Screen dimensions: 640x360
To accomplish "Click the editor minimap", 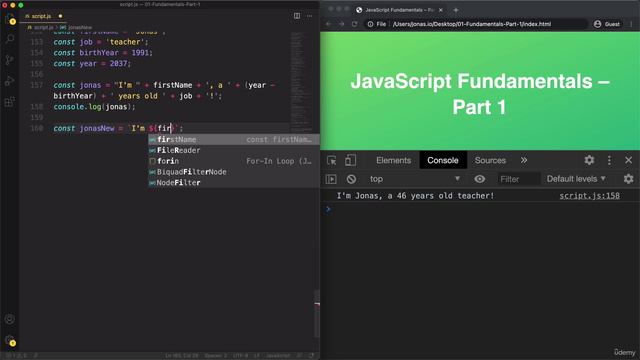I will pyautogui.click(x=301, y=82).
